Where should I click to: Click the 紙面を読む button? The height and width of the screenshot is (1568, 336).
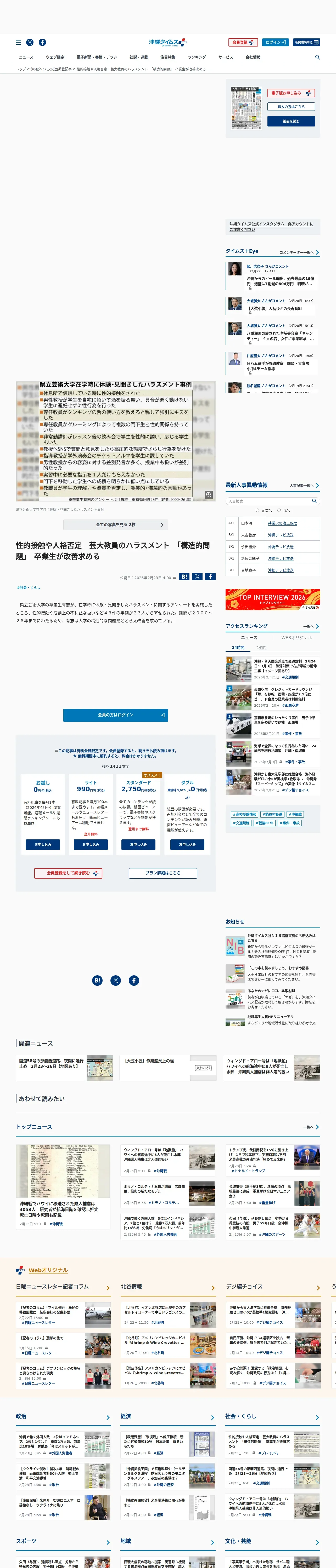pyautogui.click(x=291, y=121)
